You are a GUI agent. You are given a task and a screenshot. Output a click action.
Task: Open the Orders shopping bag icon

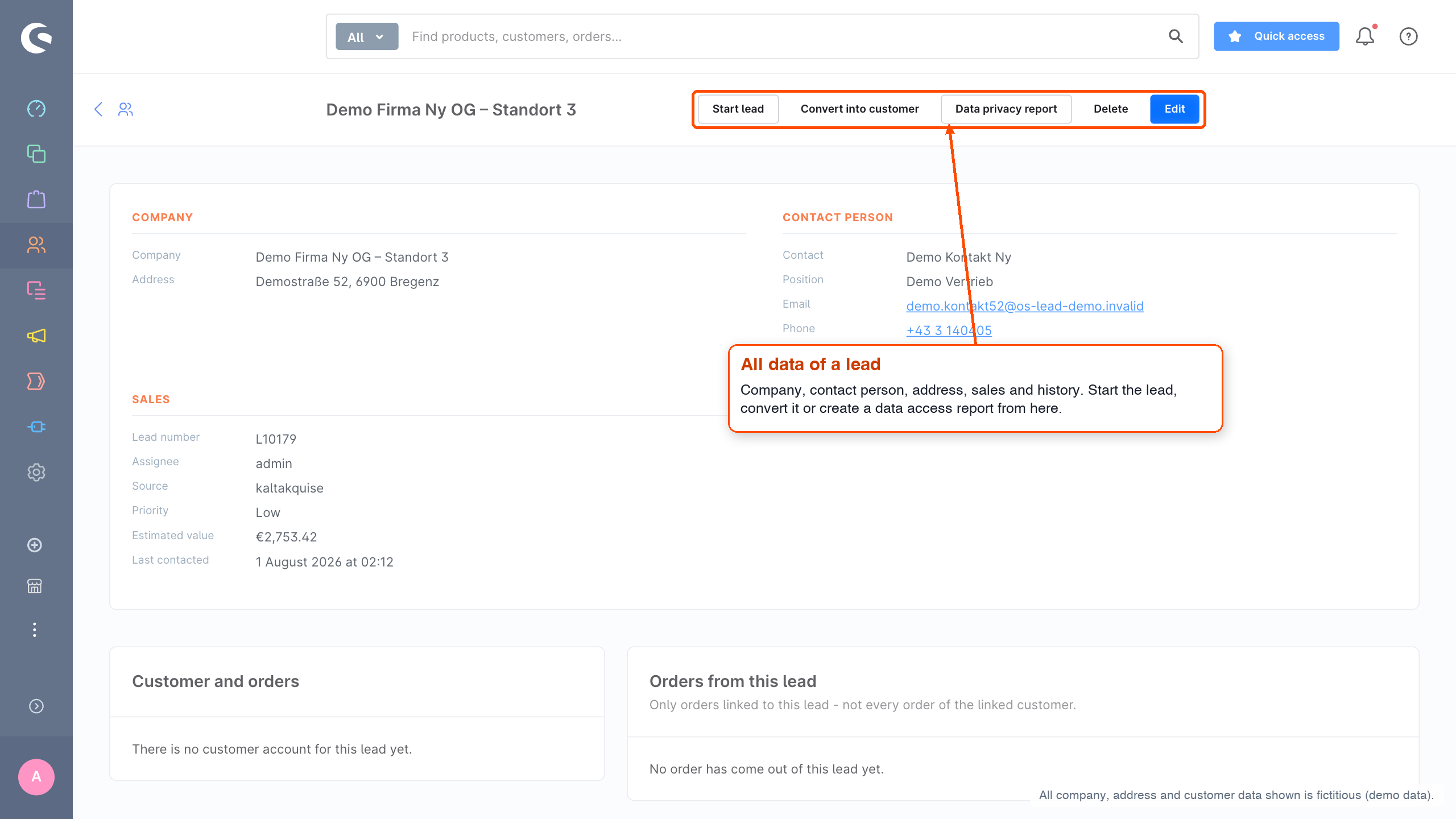36,200
